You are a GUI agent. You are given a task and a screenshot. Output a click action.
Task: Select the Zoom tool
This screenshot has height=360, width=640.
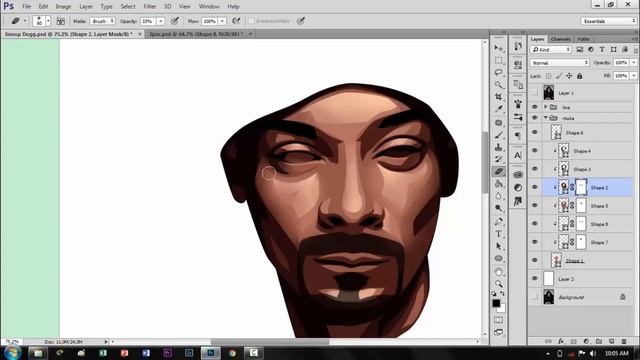coord(498,284)
